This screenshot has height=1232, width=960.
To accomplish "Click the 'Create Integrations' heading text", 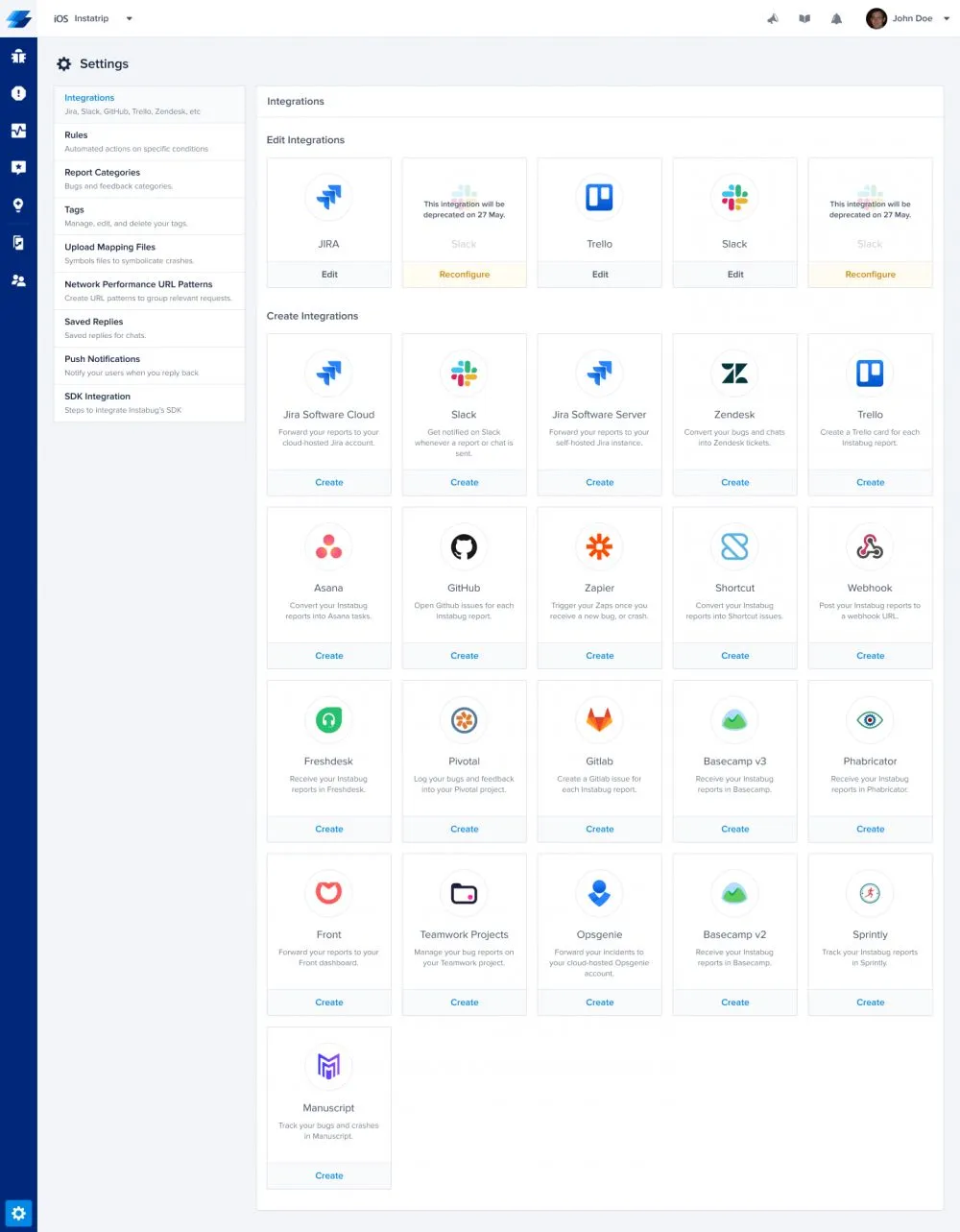I will [312, 316].
